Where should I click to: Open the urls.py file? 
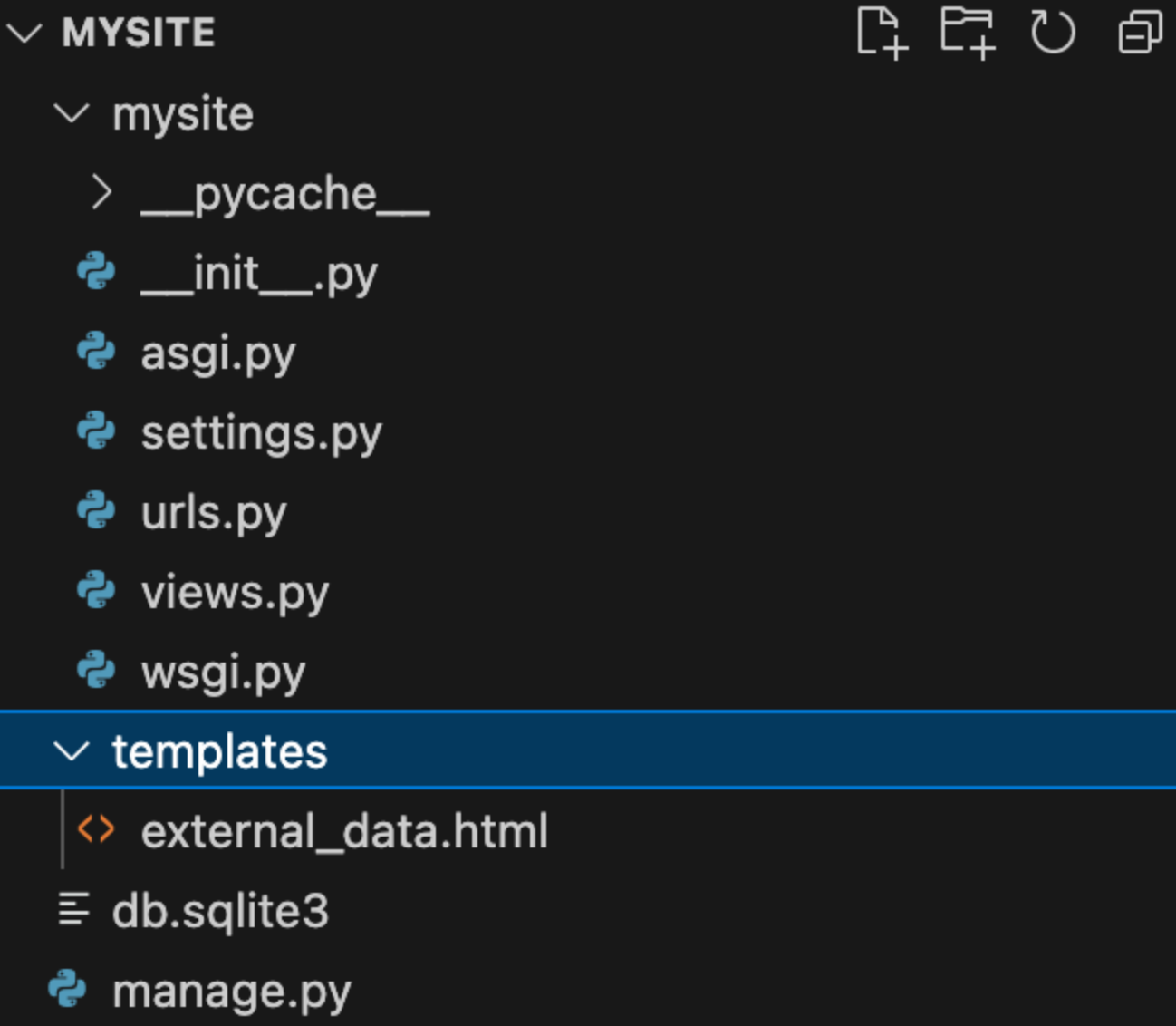click(x=214, y=512)
